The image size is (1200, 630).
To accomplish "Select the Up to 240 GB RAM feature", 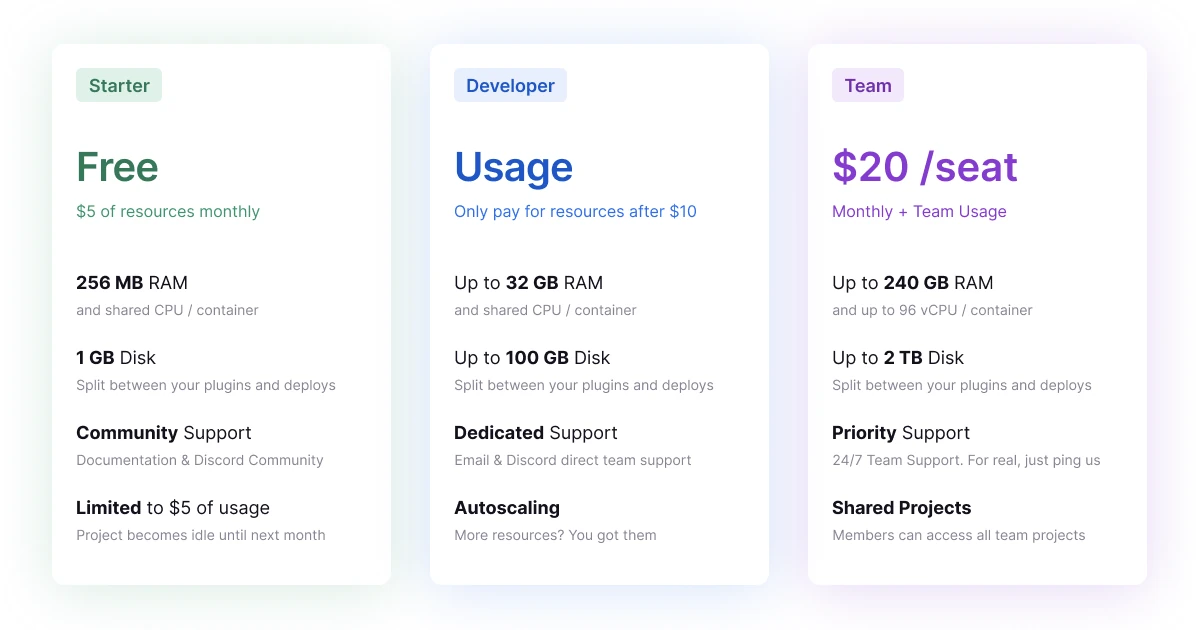I will point(912,283).
